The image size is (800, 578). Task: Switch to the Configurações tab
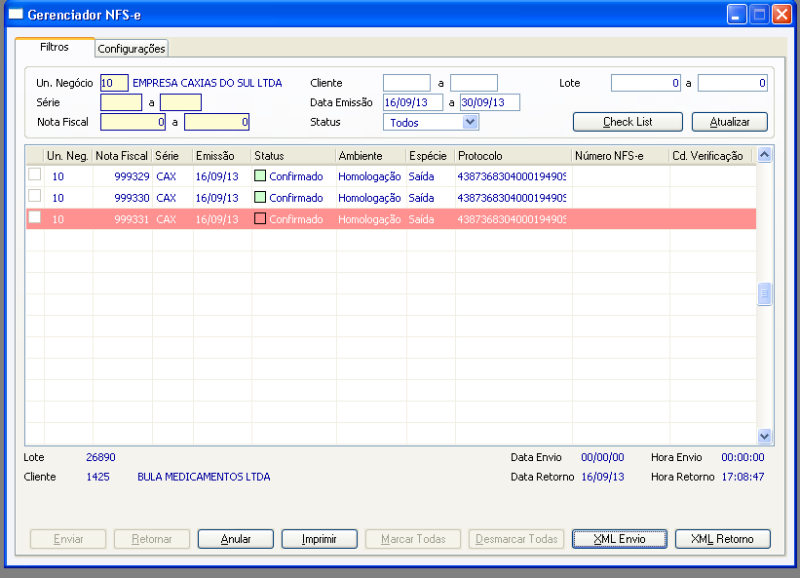point(131,48)
